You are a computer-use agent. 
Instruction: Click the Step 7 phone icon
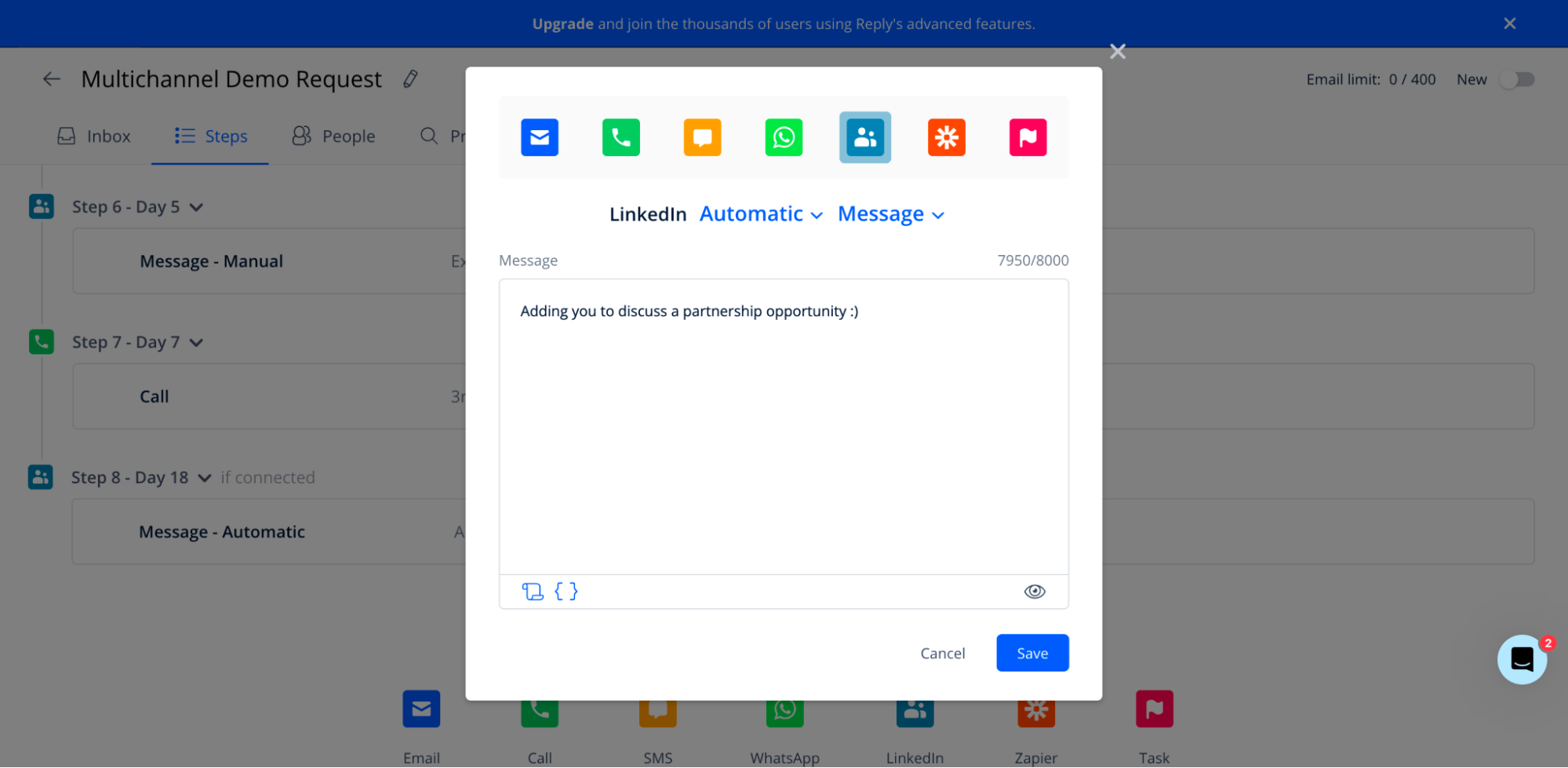coord(42,341)
